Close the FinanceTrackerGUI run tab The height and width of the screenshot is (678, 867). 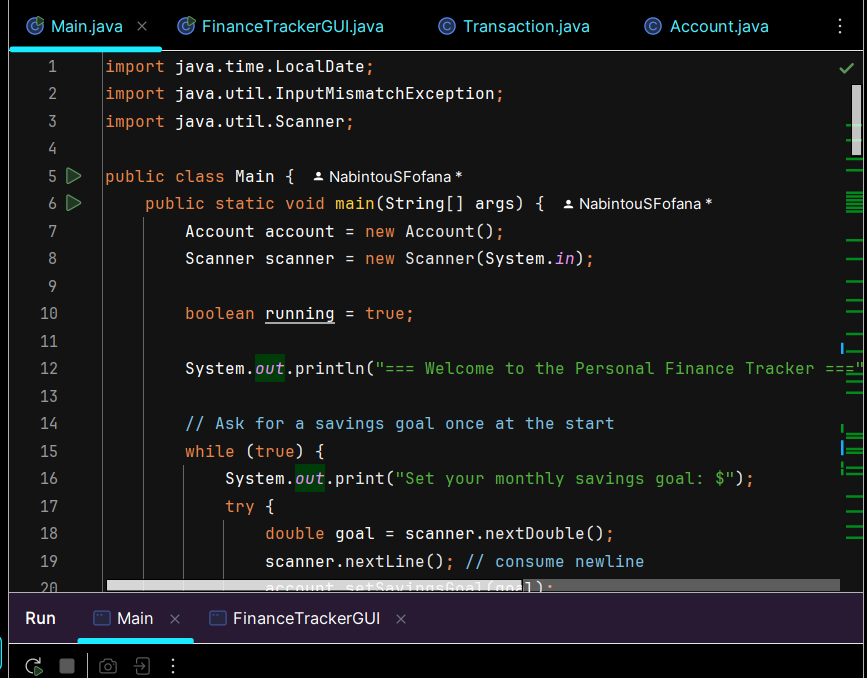click(401, 619)
